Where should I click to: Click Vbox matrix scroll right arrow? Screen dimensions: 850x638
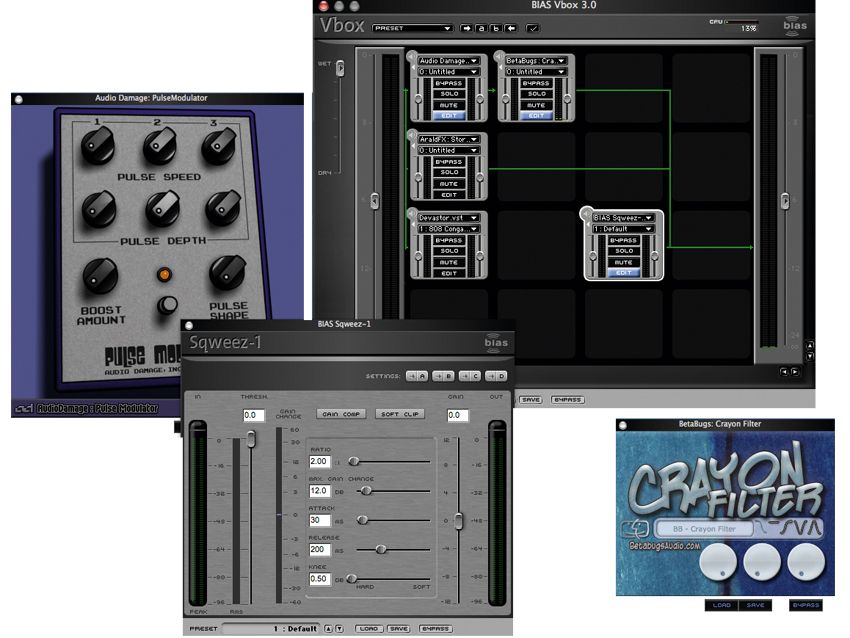tap(795, 372)
